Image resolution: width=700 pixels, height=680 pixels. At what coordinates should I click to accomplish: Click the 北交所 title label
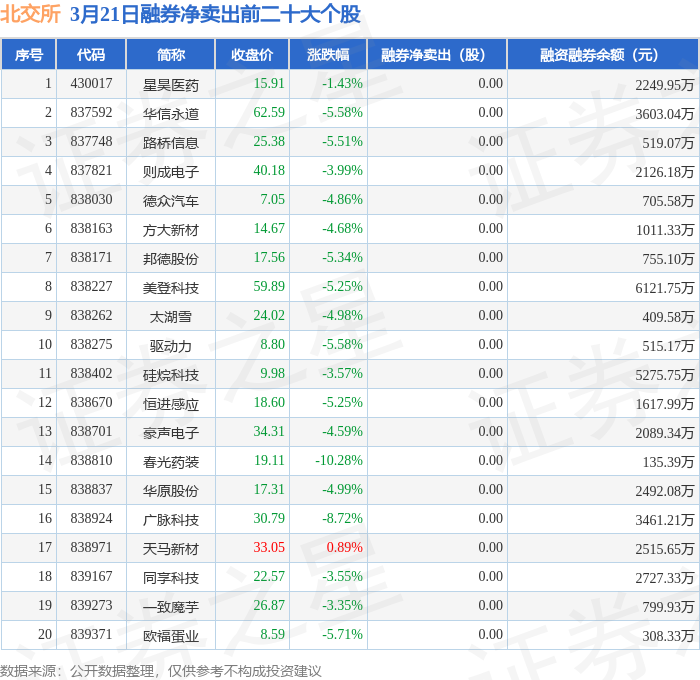(30, 13)
